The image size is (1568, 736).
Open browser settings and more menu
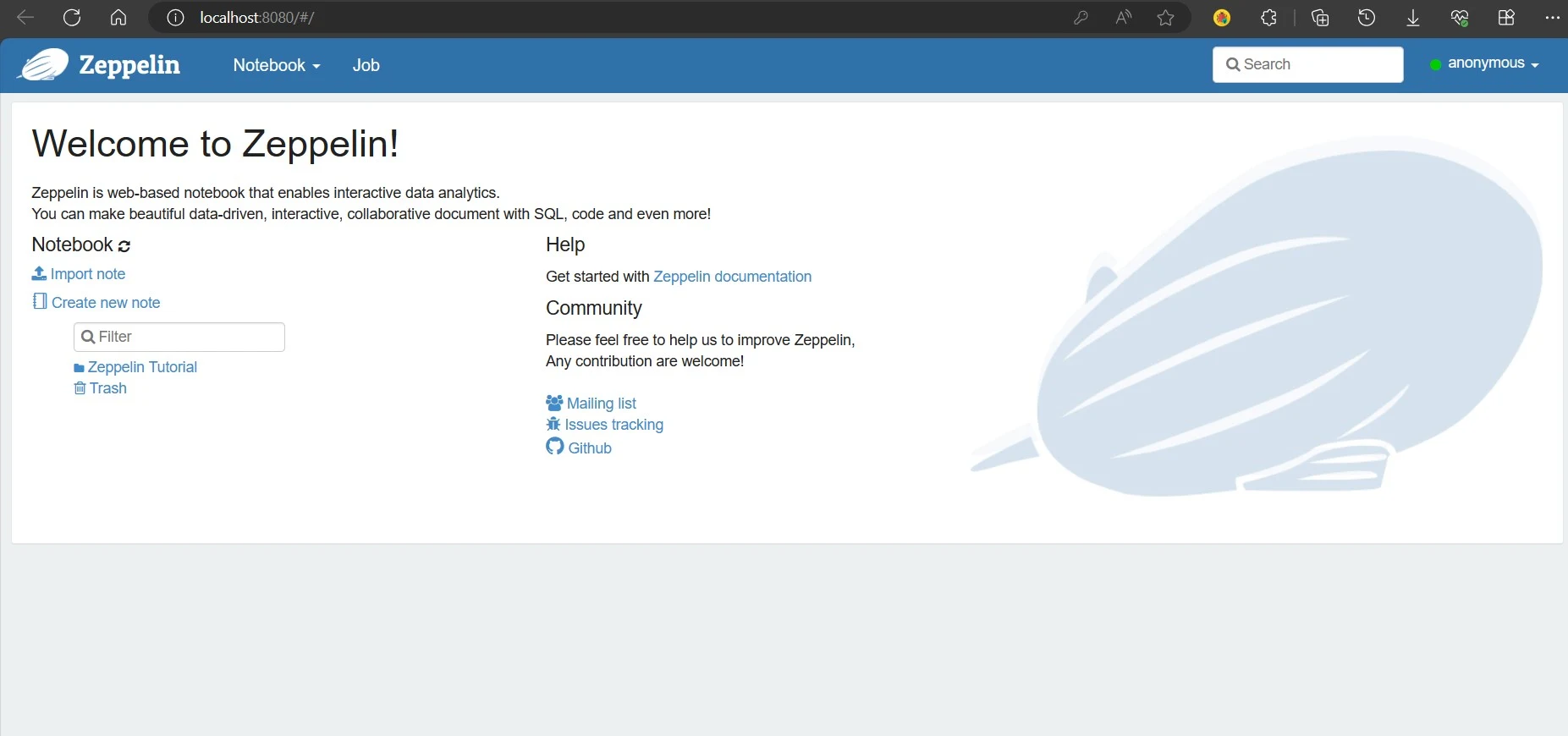click(1552, 18)
